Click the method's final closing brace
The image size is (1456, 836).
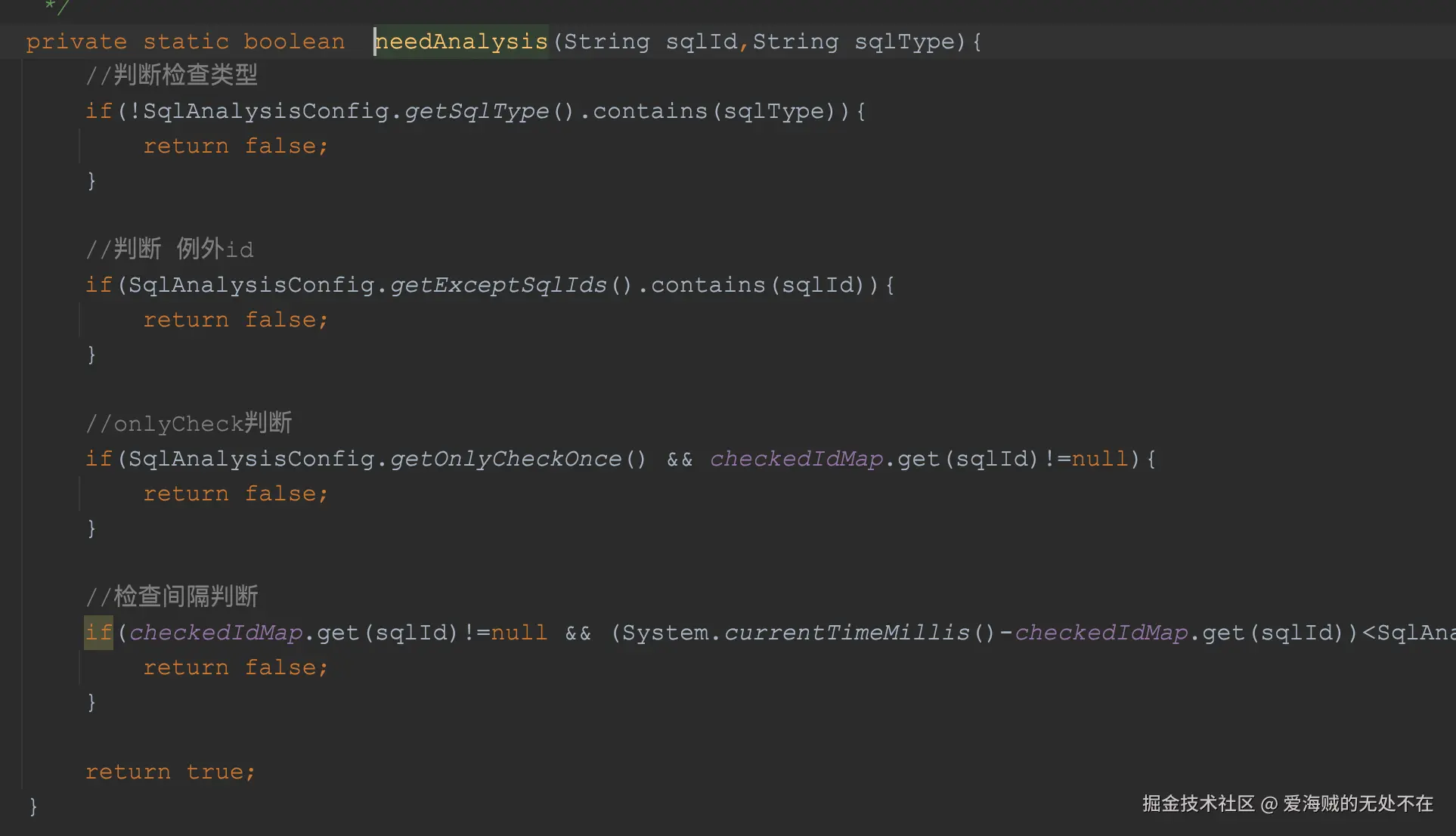(x=33, y=806)
